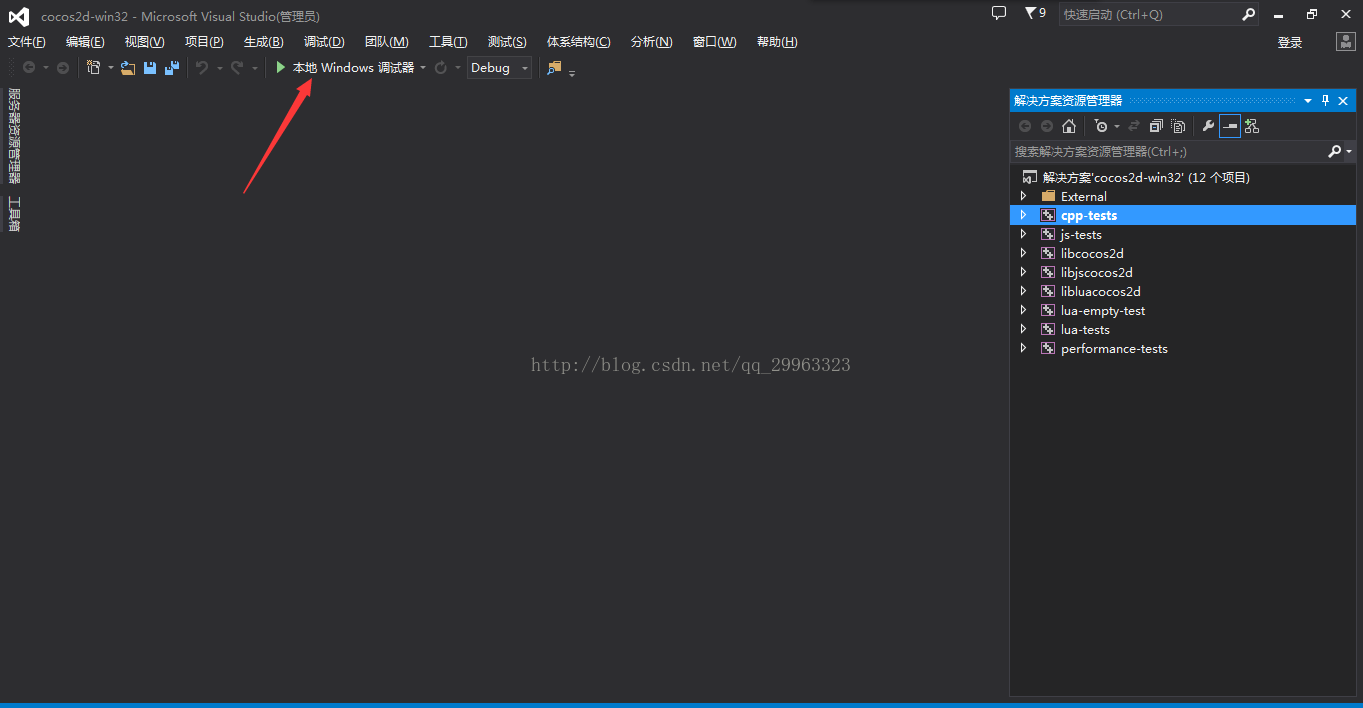Open Properties with the wrench icon
Viewport: 1363px width, 708px height.
[x=1208, y=126]
